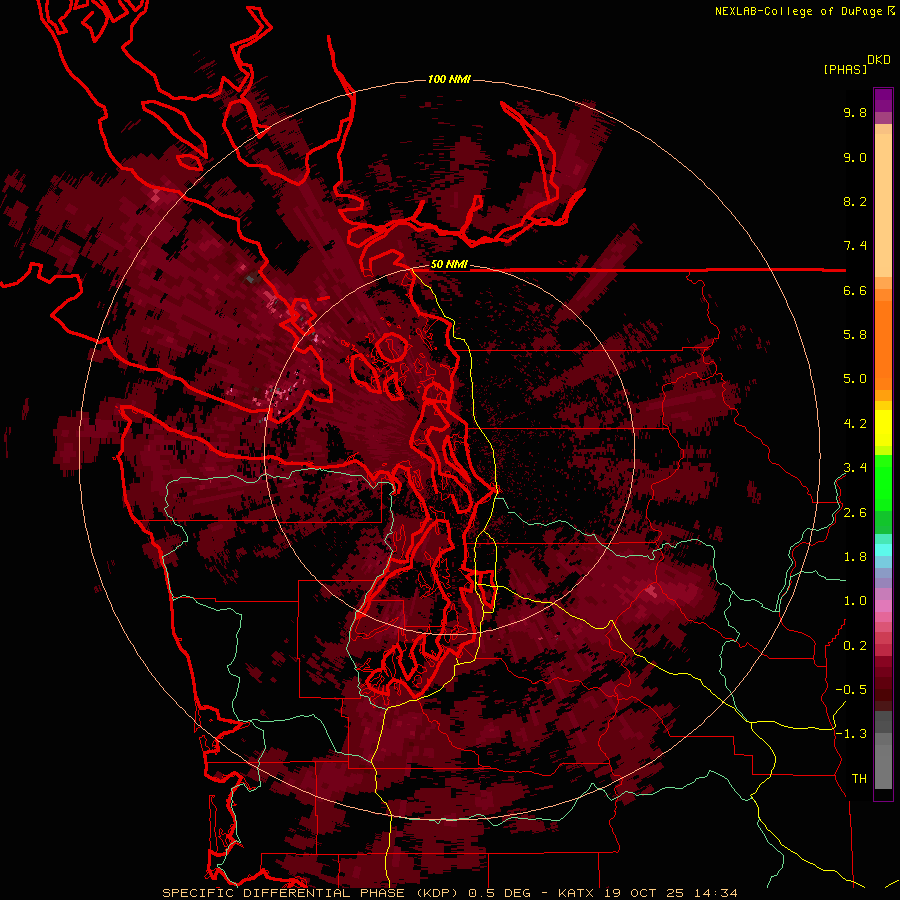Click the SPECIFIC DIFFERENTIAL PHASE (KDP) caption

(x=312, y=893)
